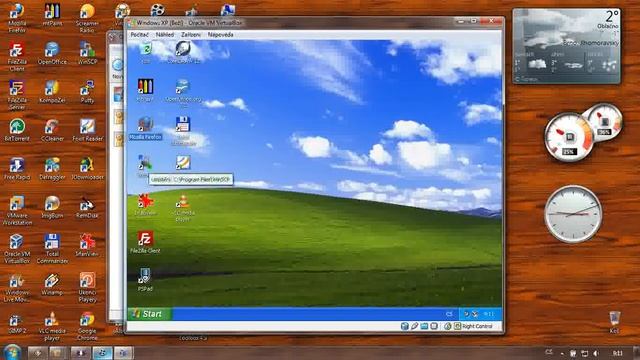Open Total Commander on the host desktop
The image size is (640, 360).
(52, 248)
